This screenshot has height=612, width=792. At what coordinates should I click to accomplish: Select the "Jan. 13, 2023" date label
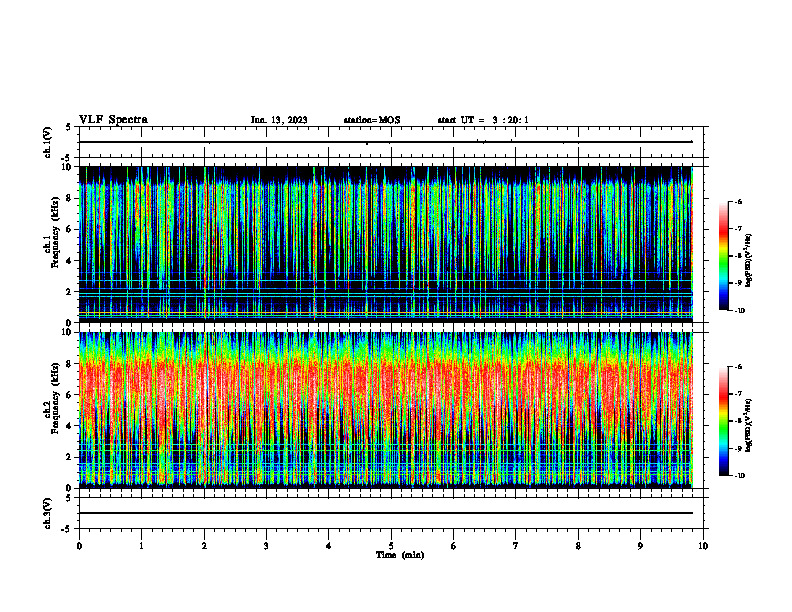pos(279,120)
